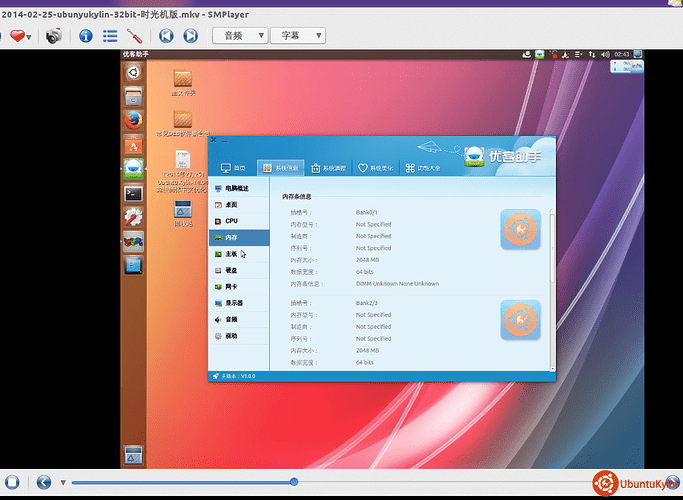
Task: Open the blue file information icon
Action: pyautogui.click(x=86, y=36)
